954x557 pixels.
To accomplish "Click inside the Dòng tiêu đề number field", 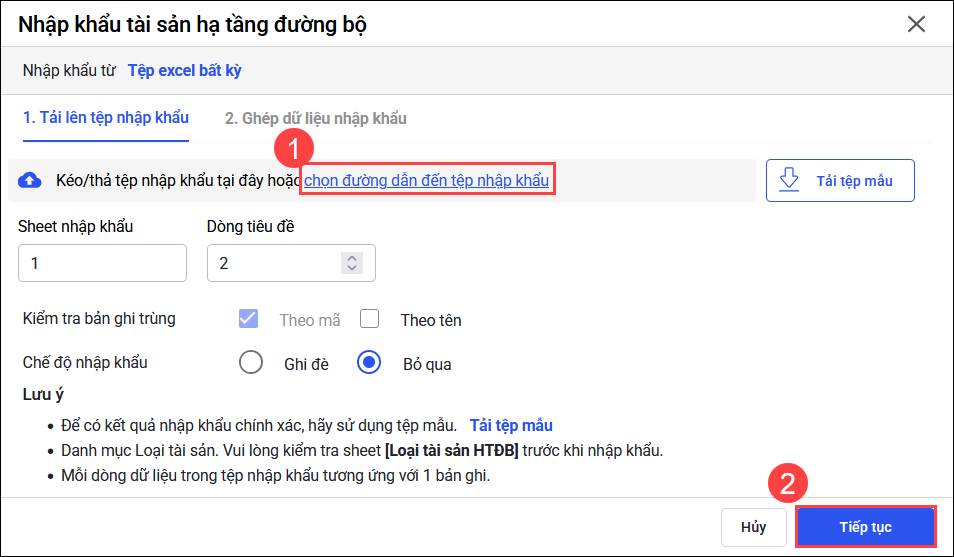I will pyautogui.click(x=272, y=263).
